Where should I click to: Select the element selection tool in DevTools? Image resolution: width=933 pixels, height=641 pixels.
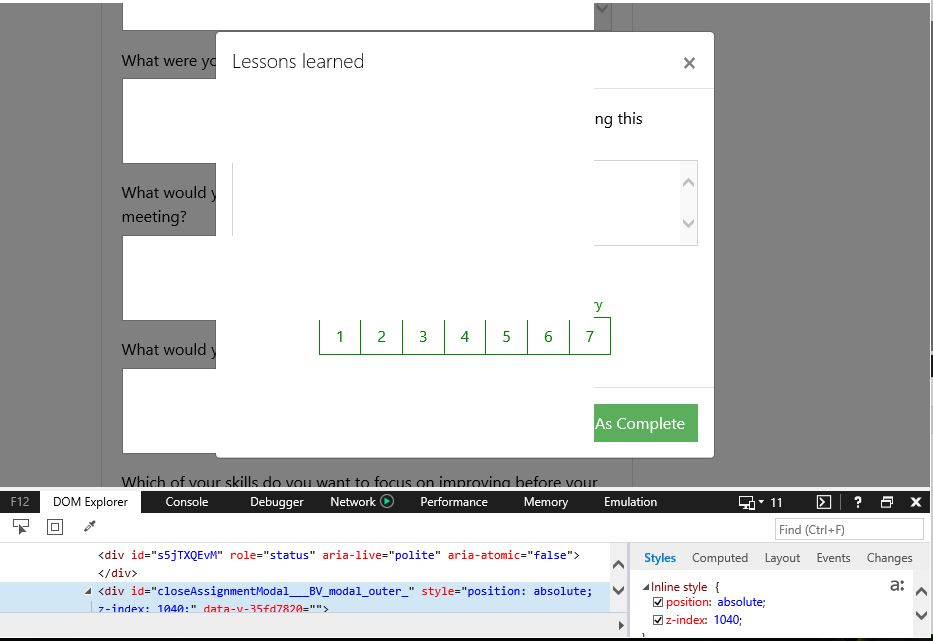pyautogui.click(x=20, y=525)
